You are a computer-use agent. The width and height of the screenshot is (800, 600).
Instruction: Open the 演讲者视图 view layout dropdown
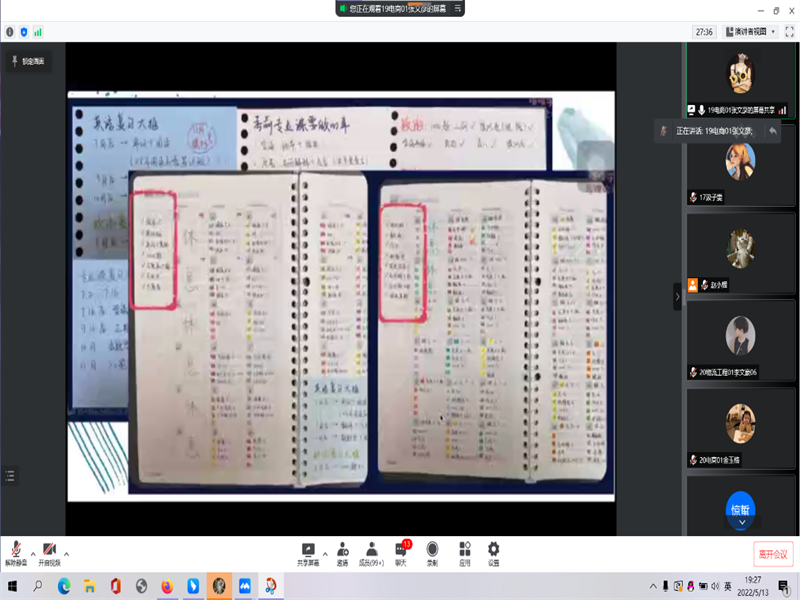tap(751, 32)
